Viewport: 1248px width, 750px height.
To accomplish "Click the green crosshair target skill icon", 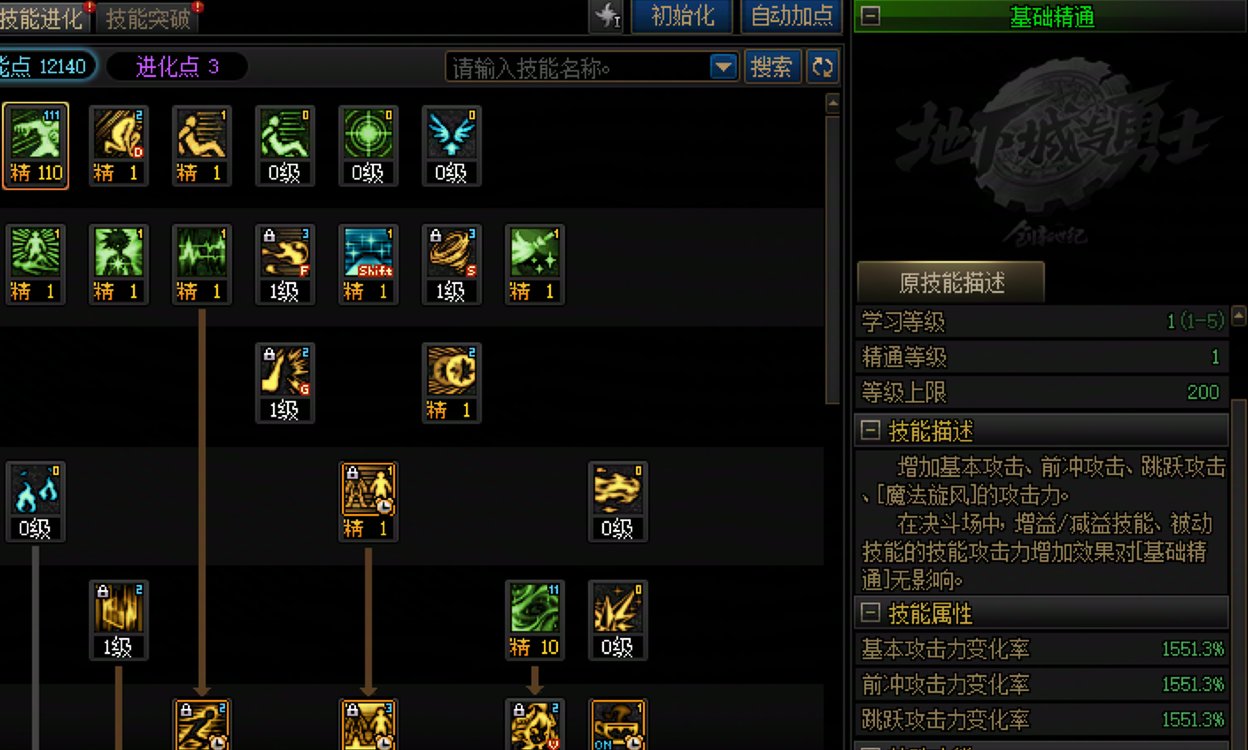I will pyautogui.click(x=368, y=146).
